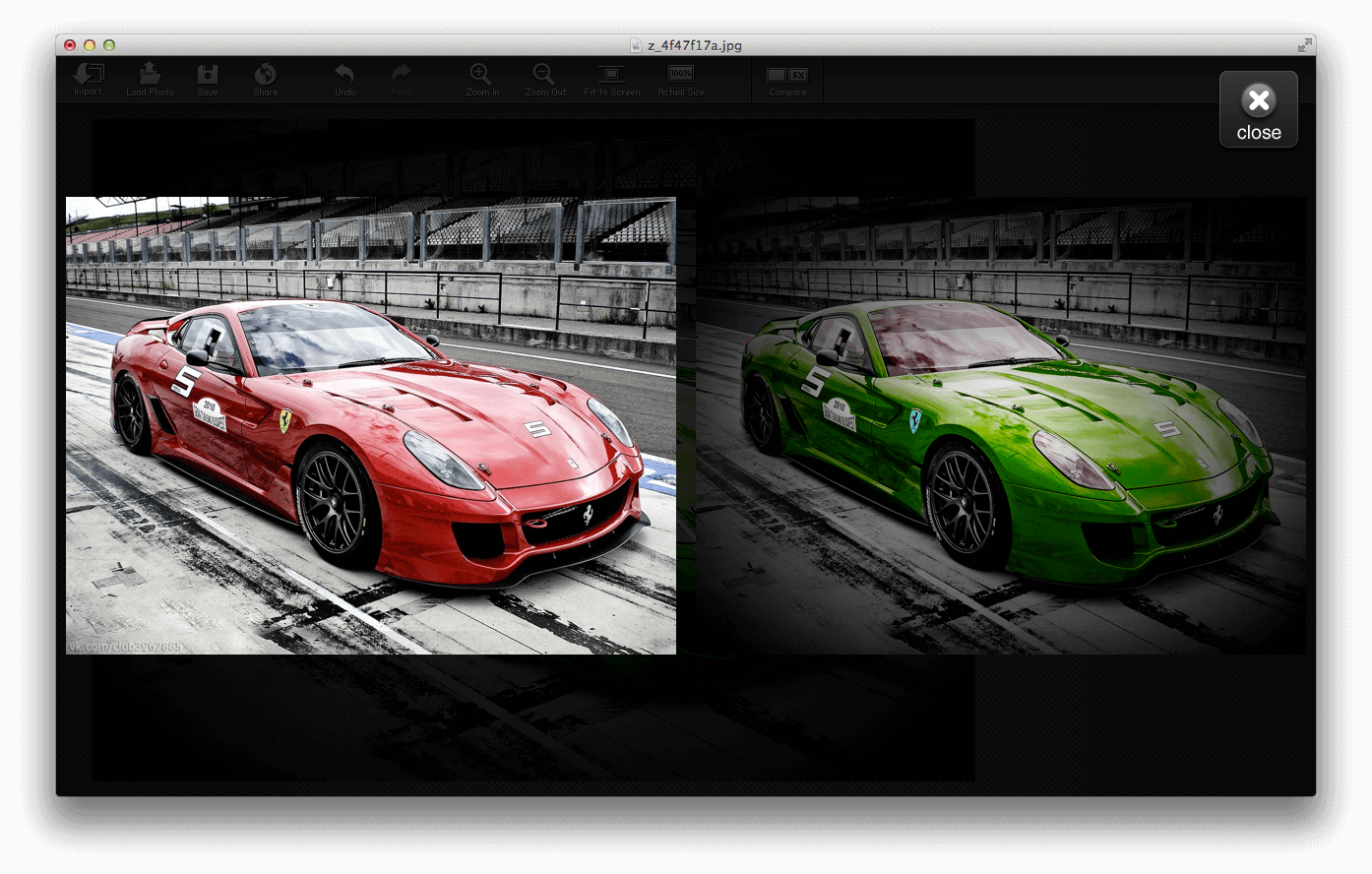Open the Share option in toolbar
Image resolution: width=1372 pixels, height=874 pixels.
pyautogui.click(x=265, y=79)
